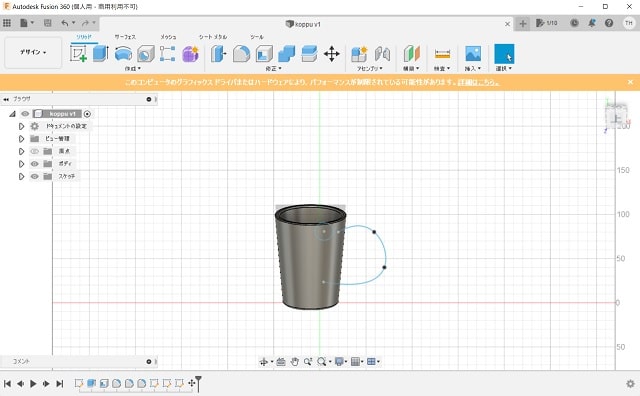Screen dimensions: 640x396
Task: Open details link in orange warning banner
Action: tap(478, 82)
